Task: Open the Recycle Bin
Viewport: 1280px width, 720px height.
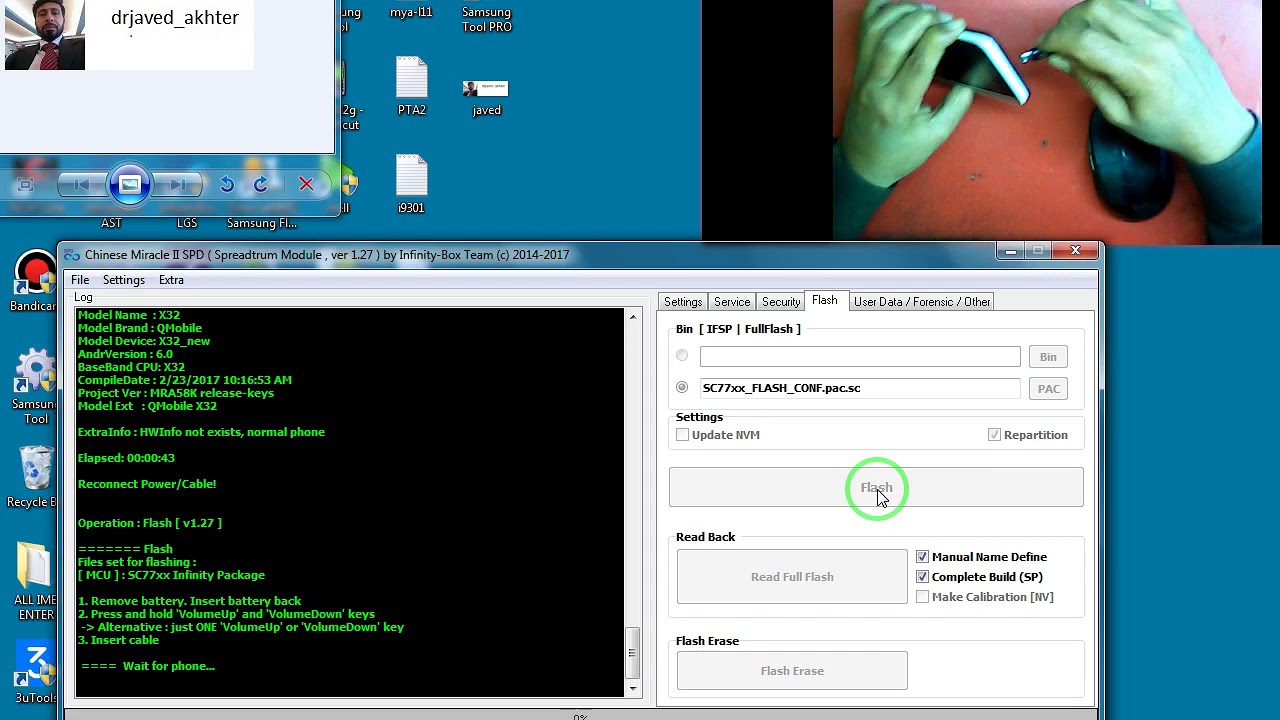Action: tap(35, 476)
